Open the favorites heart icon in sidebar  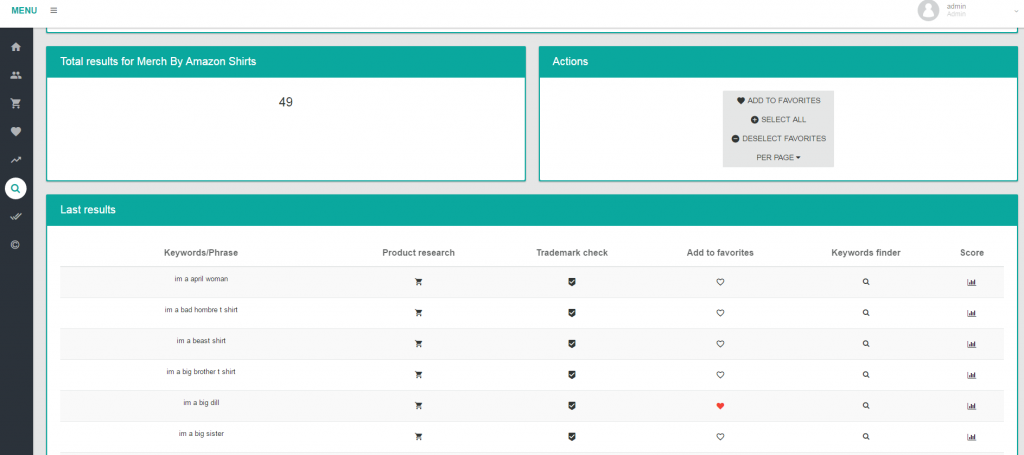click(x=16, y=131)
